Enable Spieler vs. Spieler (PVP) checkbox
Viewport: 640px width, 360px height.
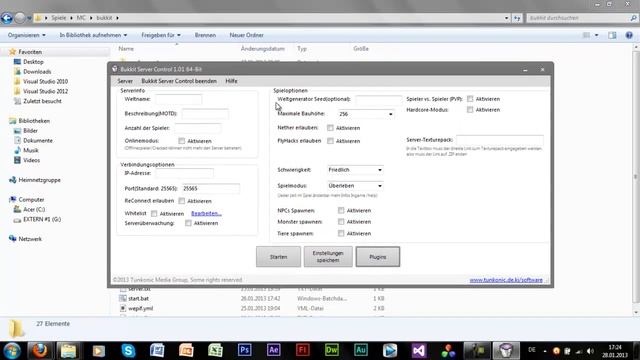click(470, 99)
